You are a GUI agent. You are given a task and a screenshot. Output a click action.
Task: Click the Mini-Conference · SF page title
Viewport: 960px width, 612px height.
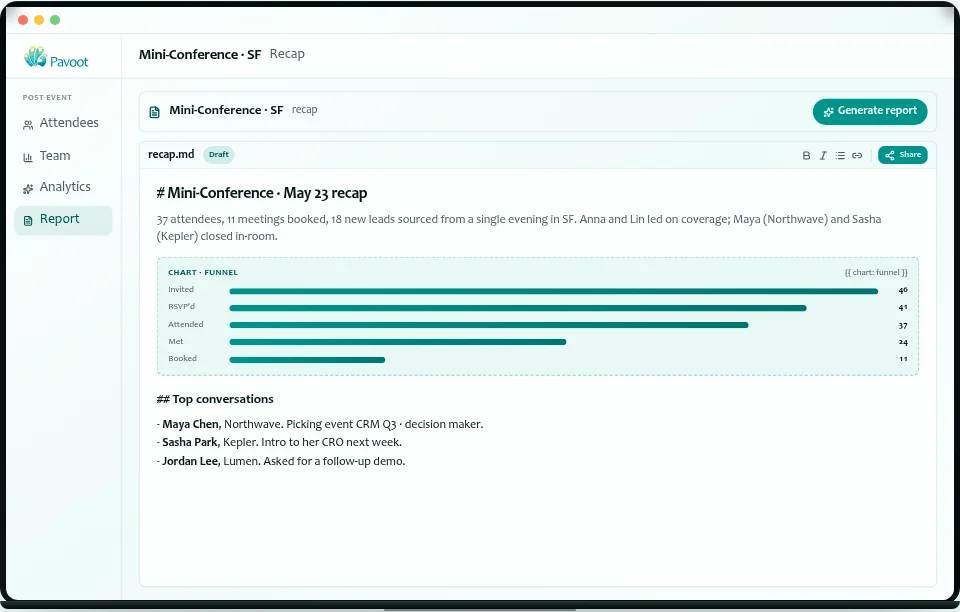click(200, 54)
